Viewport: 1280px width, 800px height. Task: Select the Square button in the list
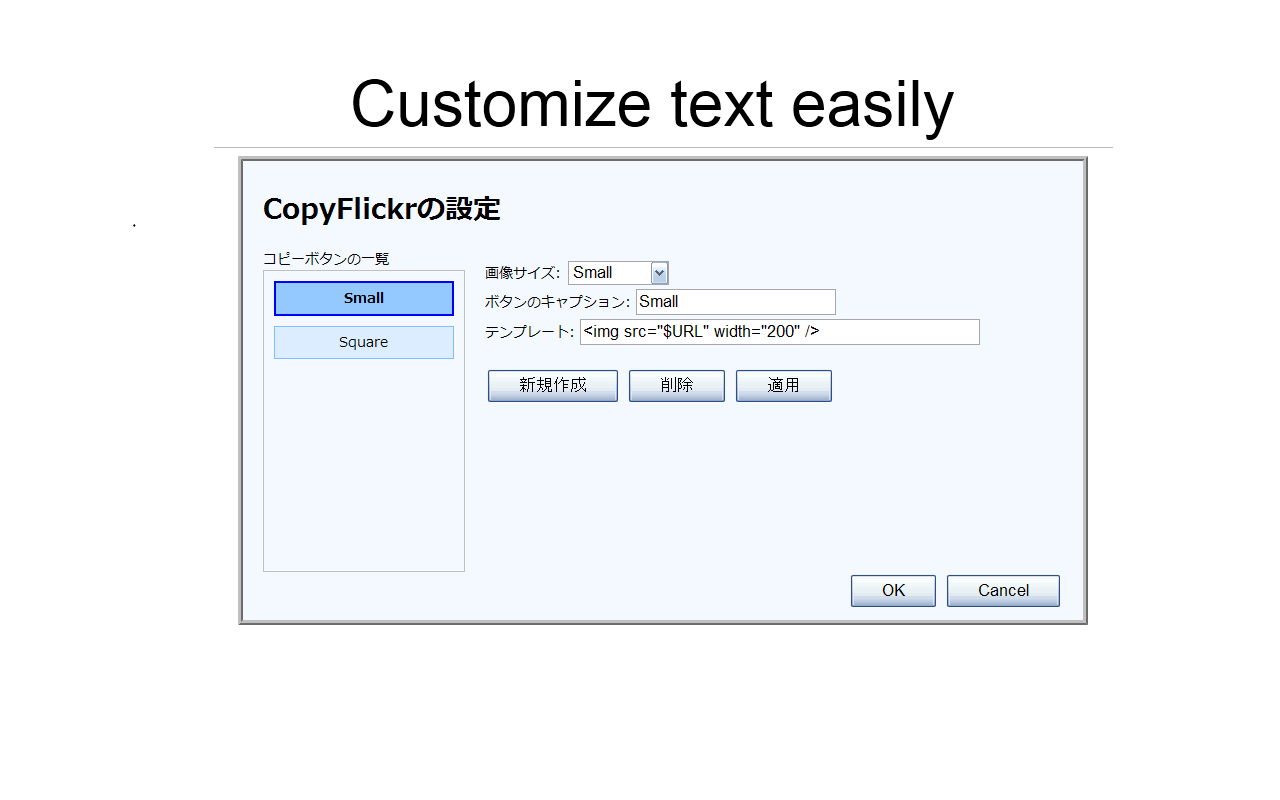coord(363,342)
